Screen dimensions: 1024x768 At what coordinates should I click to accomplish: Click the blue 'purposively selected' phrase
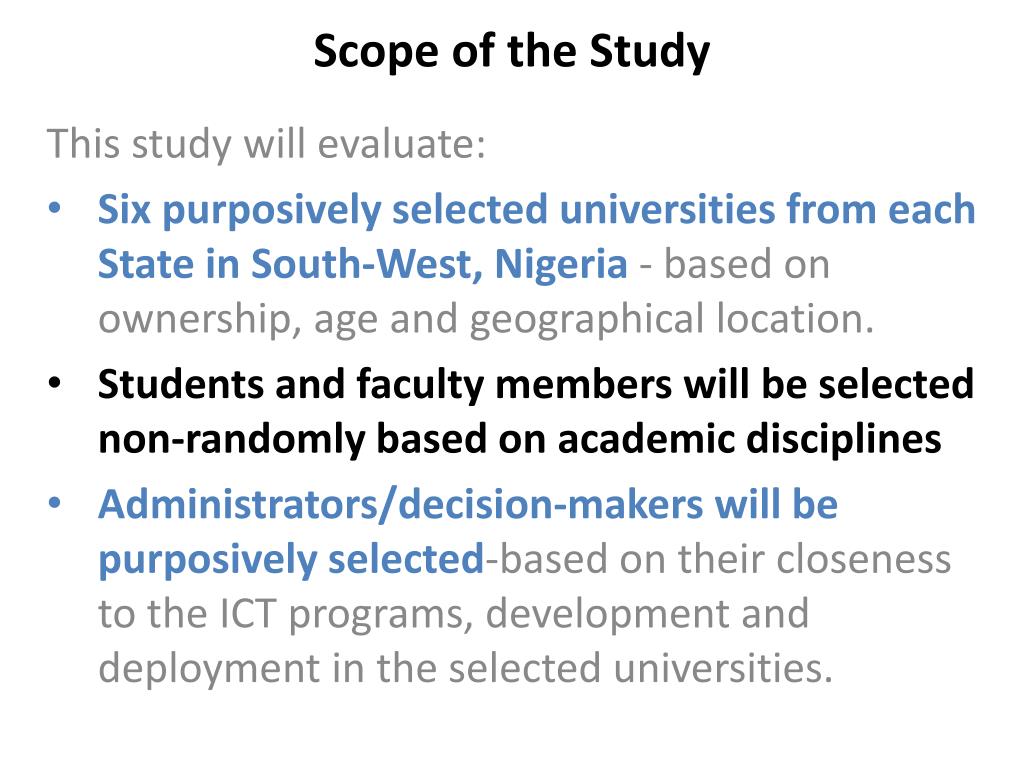click(291, 560)
